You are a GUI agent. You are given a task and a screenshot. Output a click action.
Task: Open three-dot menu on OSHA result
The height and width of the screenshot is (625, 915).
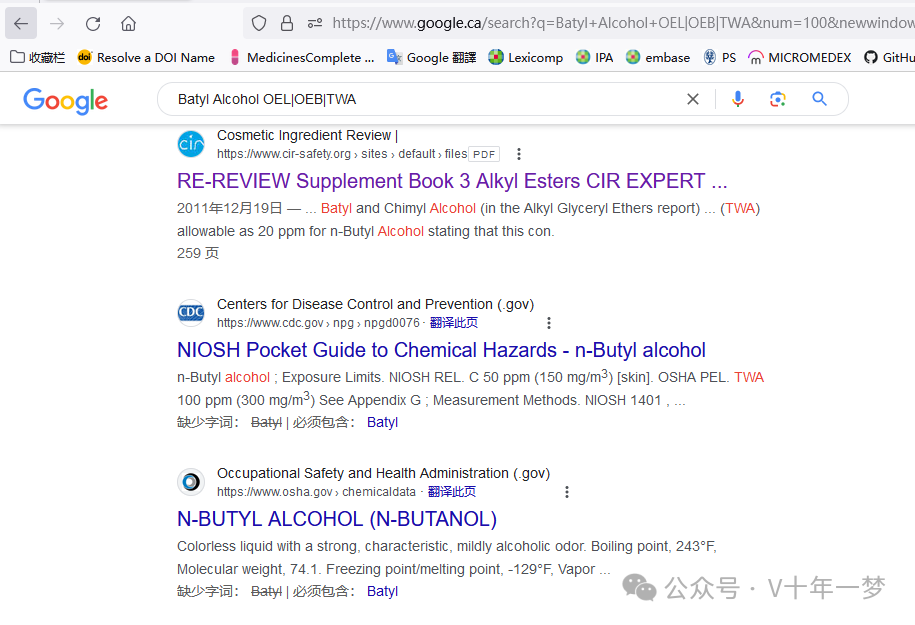click(x=566, y=491)
